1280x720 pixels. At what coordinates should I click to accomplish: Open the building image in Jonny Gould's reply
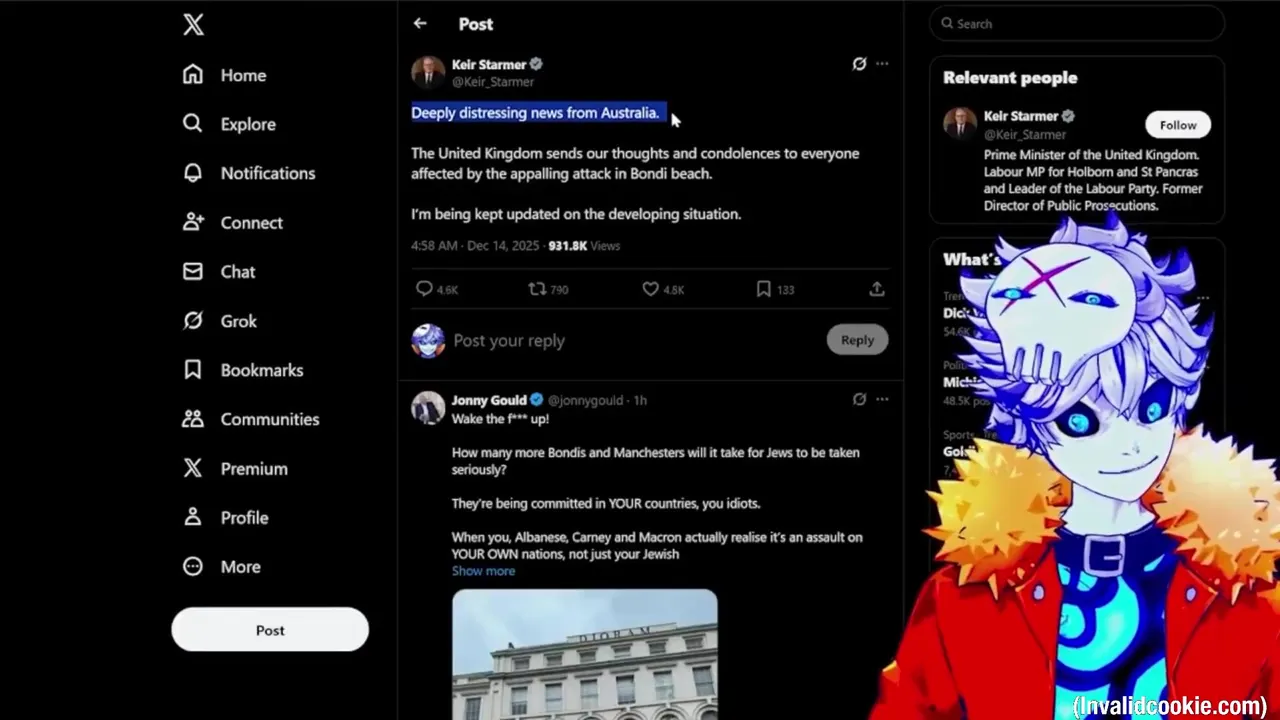click(585, 655)
